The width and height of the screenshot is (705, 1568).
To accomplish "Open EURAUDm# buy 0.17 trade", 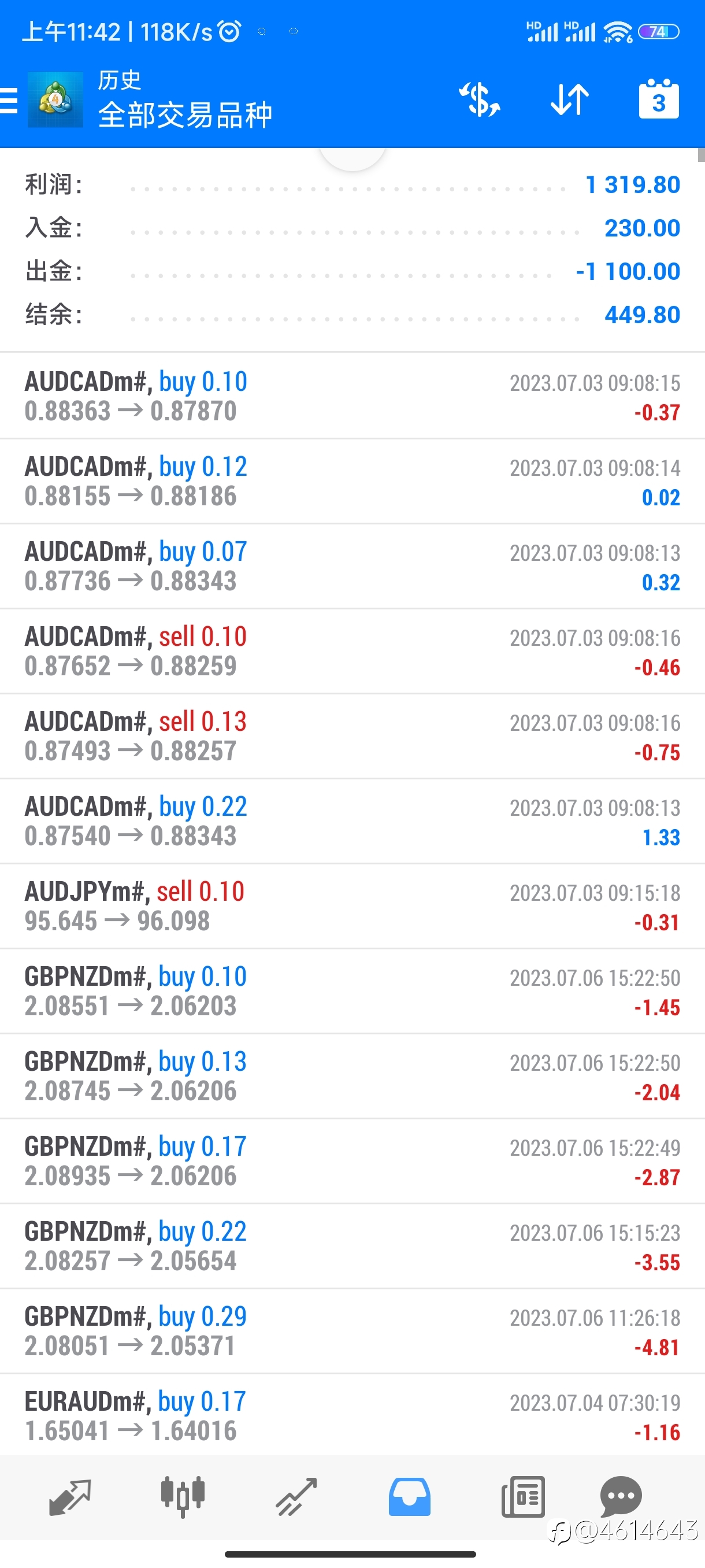I will tap(352, 1415).
